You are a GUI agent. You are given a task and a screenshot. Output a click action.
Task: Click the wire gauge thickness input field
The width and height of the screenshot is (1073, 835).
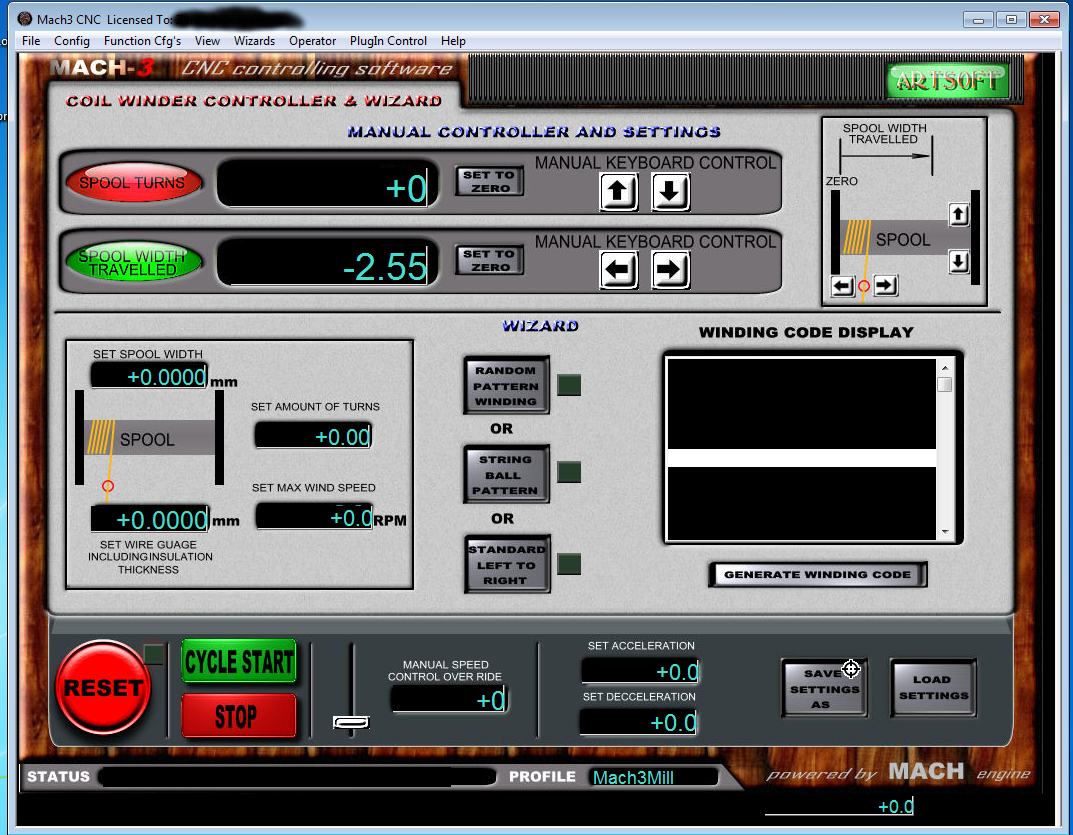click(x=149, y=519)
